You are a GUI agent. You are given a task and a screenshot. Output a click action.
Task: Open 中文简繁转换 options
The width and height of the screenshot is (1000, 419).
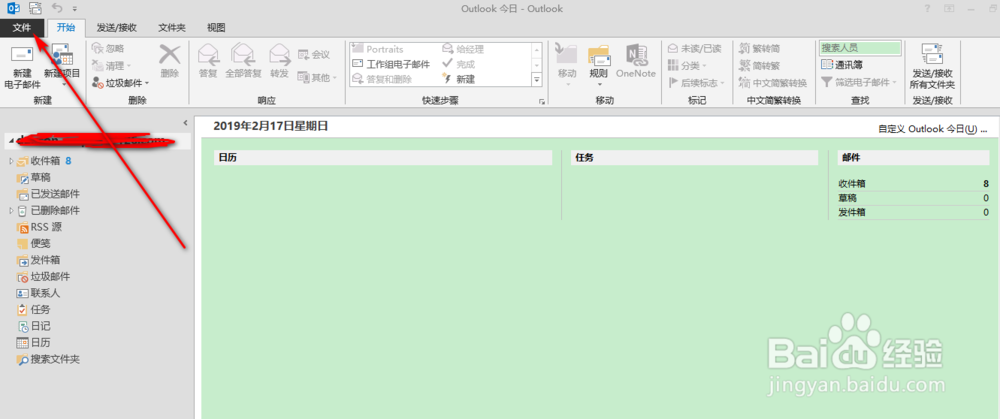tap(773, 82)
